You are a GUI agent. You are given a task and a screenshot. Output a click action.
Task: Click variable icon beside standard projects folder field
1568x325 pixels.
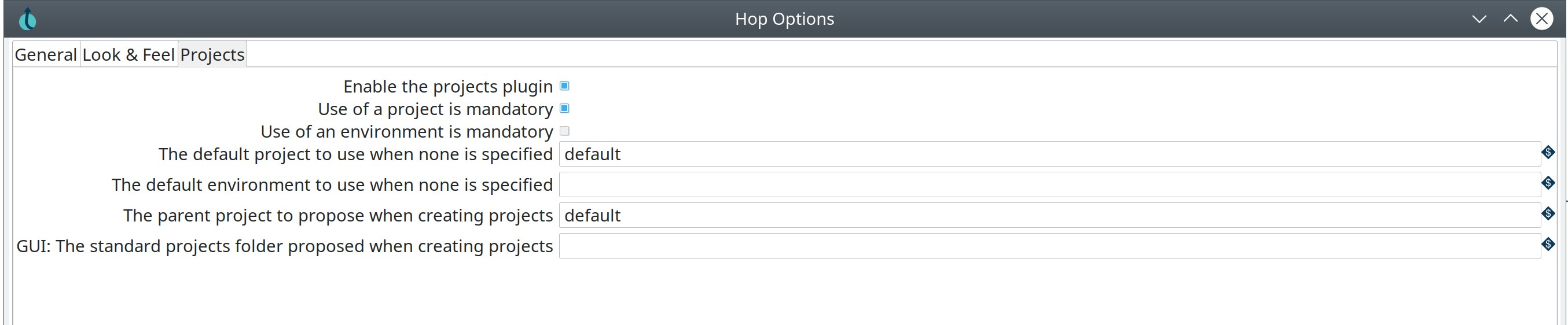click(1548, 244)
